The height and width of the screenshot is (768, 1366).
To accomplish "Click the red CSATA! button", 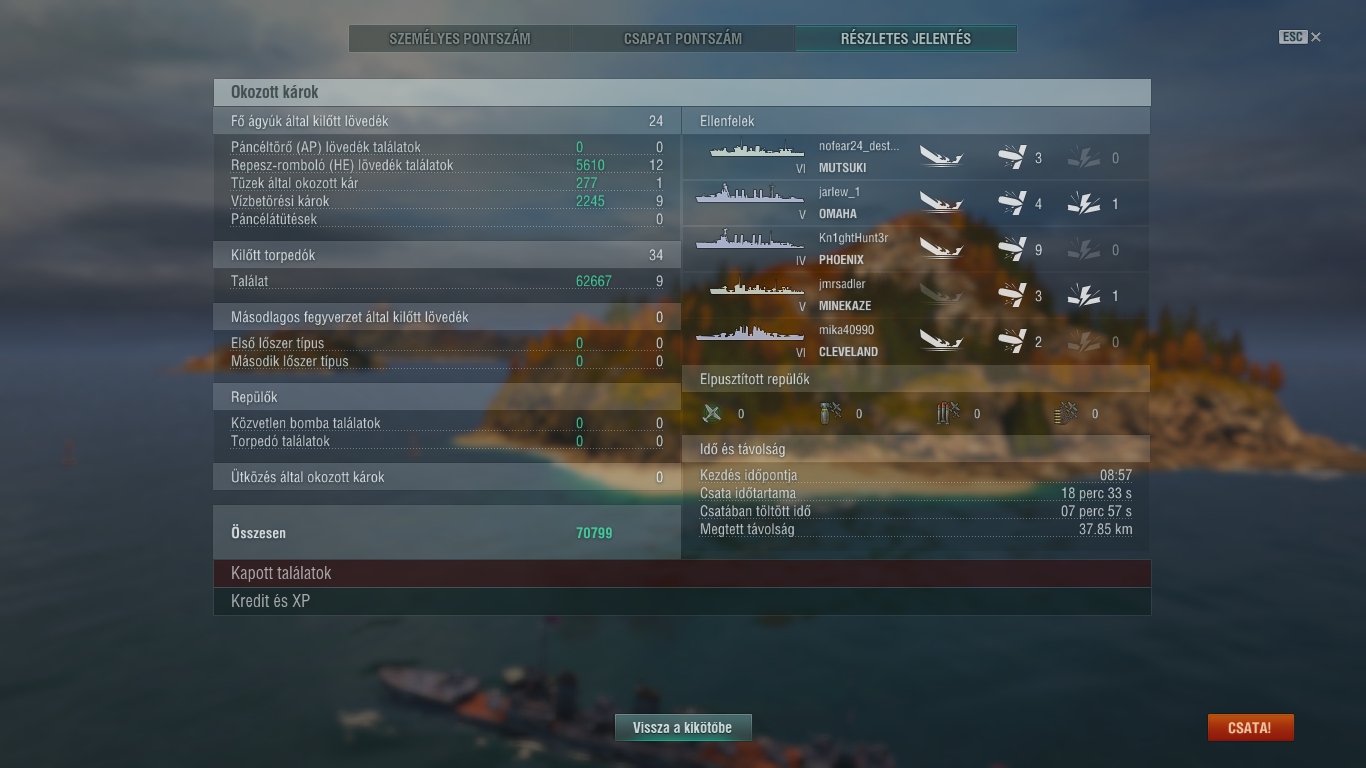I will point(1250,728).
